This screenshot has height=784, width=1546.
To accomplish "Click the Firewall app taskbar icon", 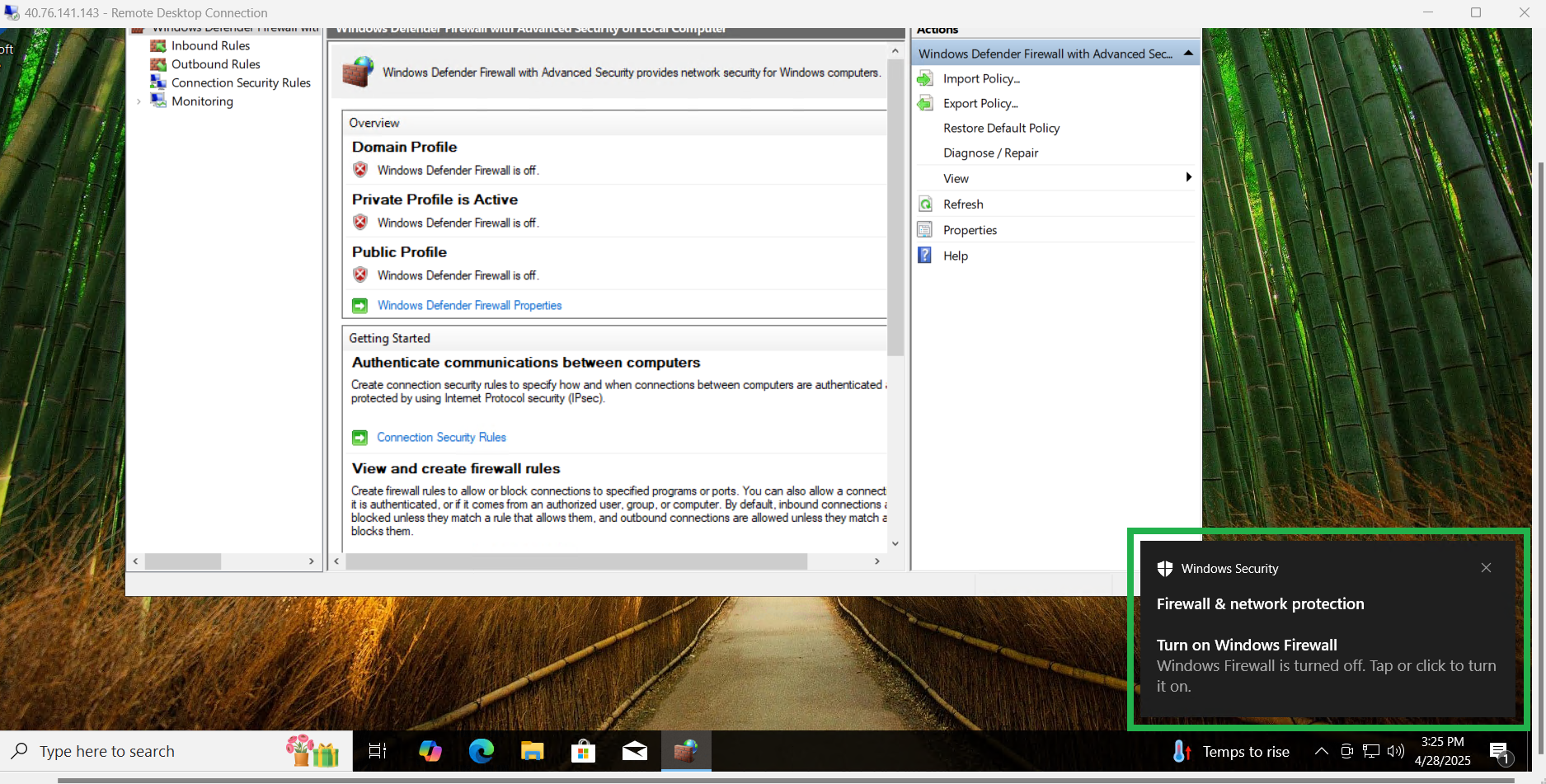I will point(686,751).
